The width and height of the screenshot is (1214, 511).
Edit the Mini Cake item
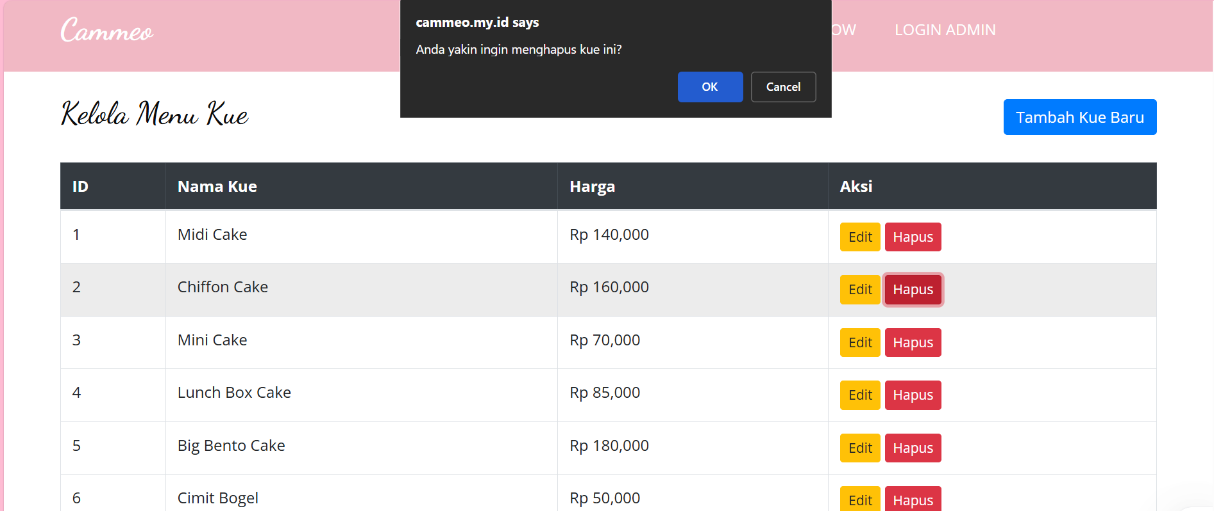[860, 342]
